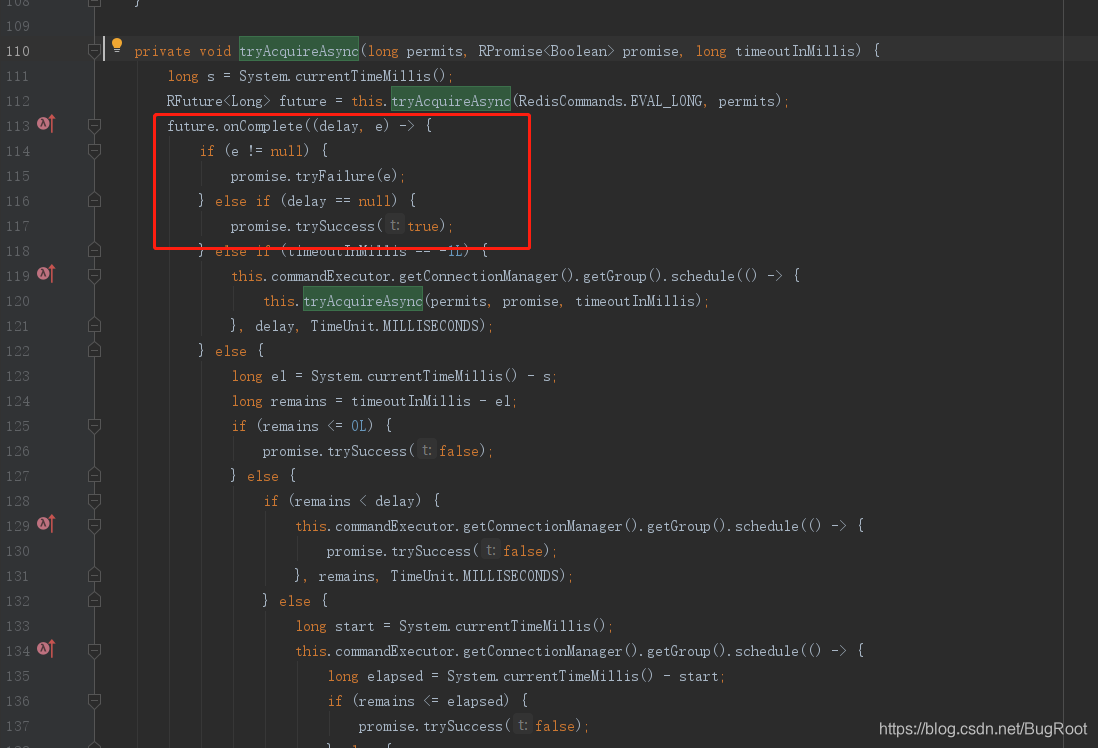Click the lambda gutter marker on line 129
Viewport: 1098px width, 748px height.
coord(46,524)
